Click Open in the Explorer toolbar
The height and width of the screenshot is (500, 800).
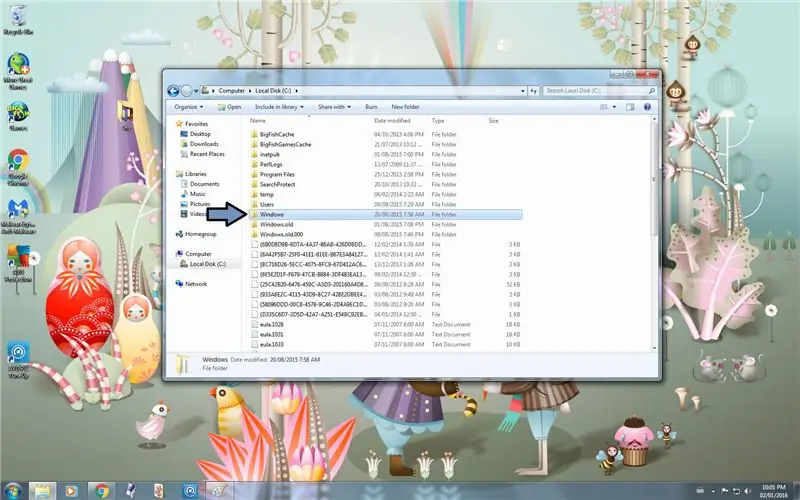pyautogui.click(x=230, y=107)
